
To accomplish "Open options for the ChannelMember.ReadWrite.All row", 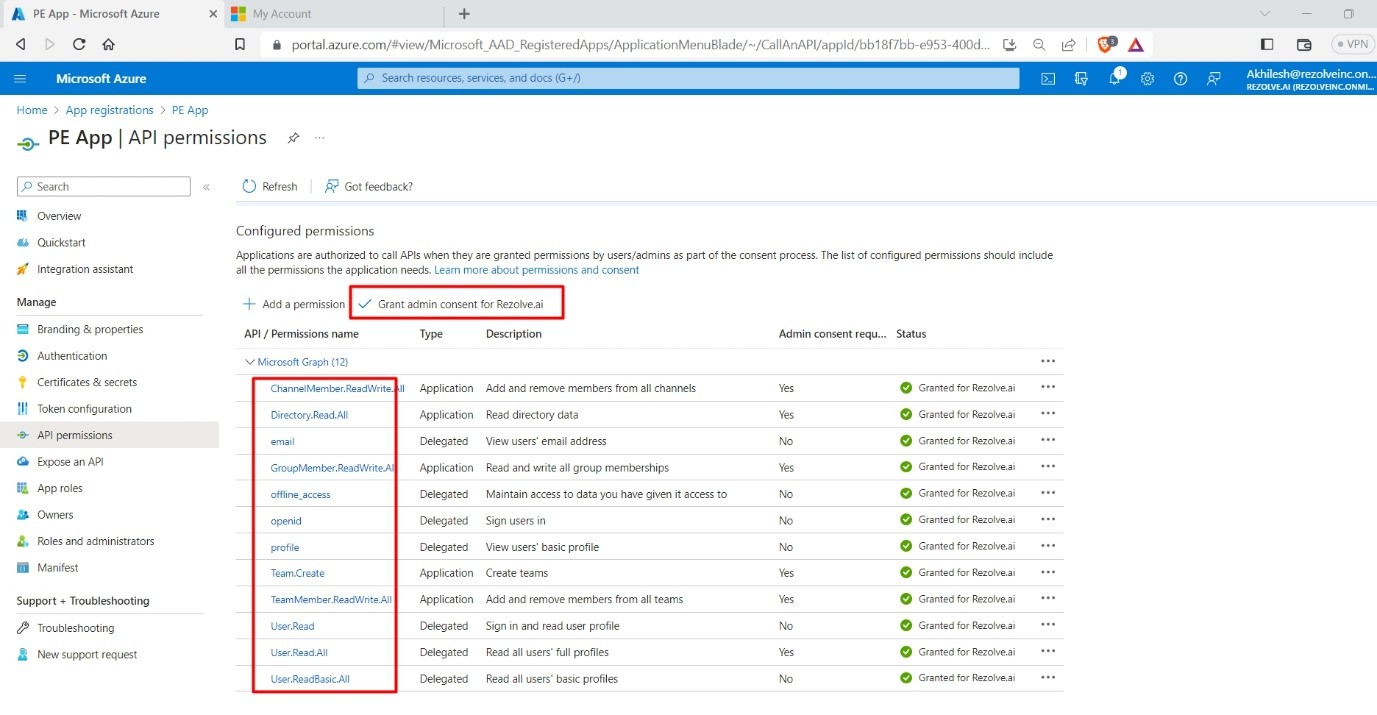I will [1048, 388].
